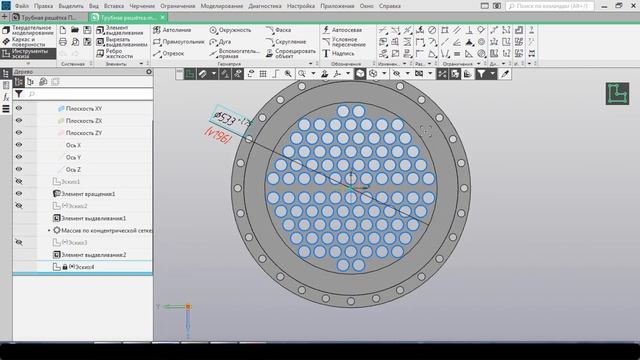Expand the tool set list chevron below Инструменты эскиза

tap(28, 64)
